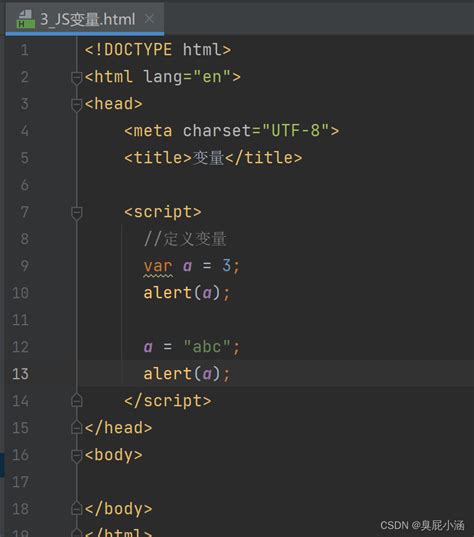Click the HTML file icon on the tab
The image size is (474, 537).
tap(25, 19)
